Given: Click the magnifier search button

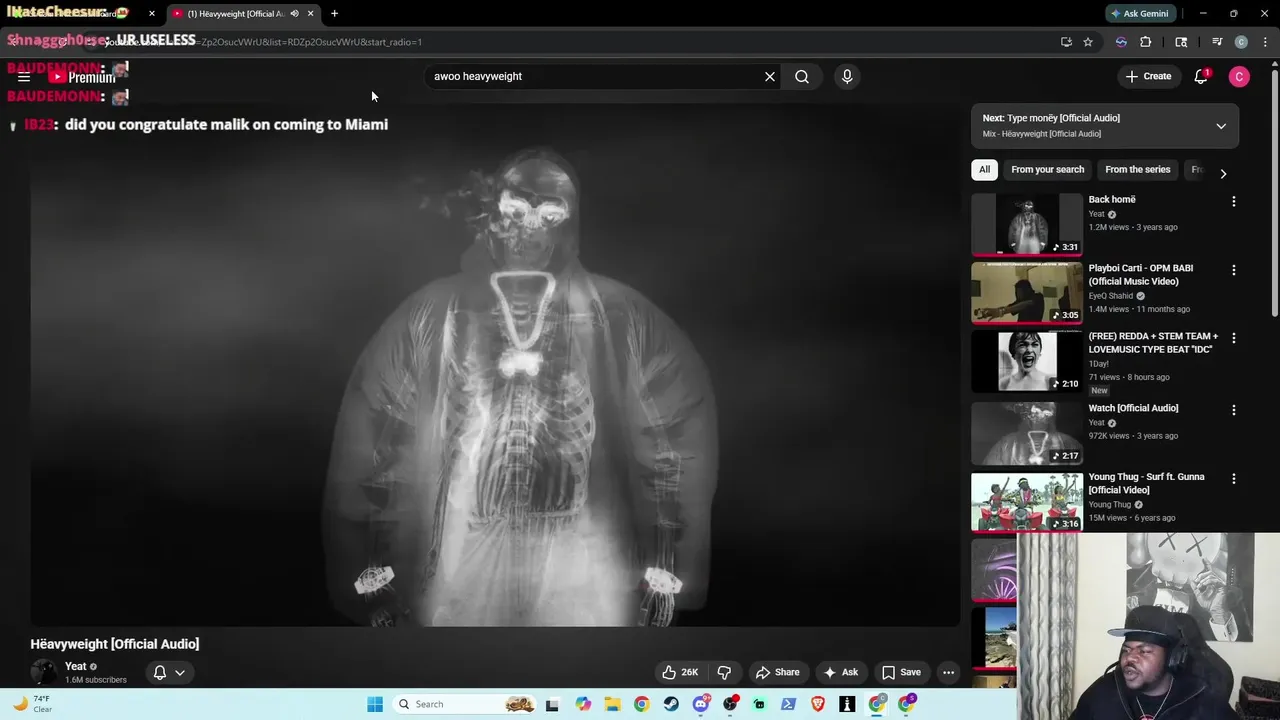Looking at the screenshot, I should (x=802, y=77).
